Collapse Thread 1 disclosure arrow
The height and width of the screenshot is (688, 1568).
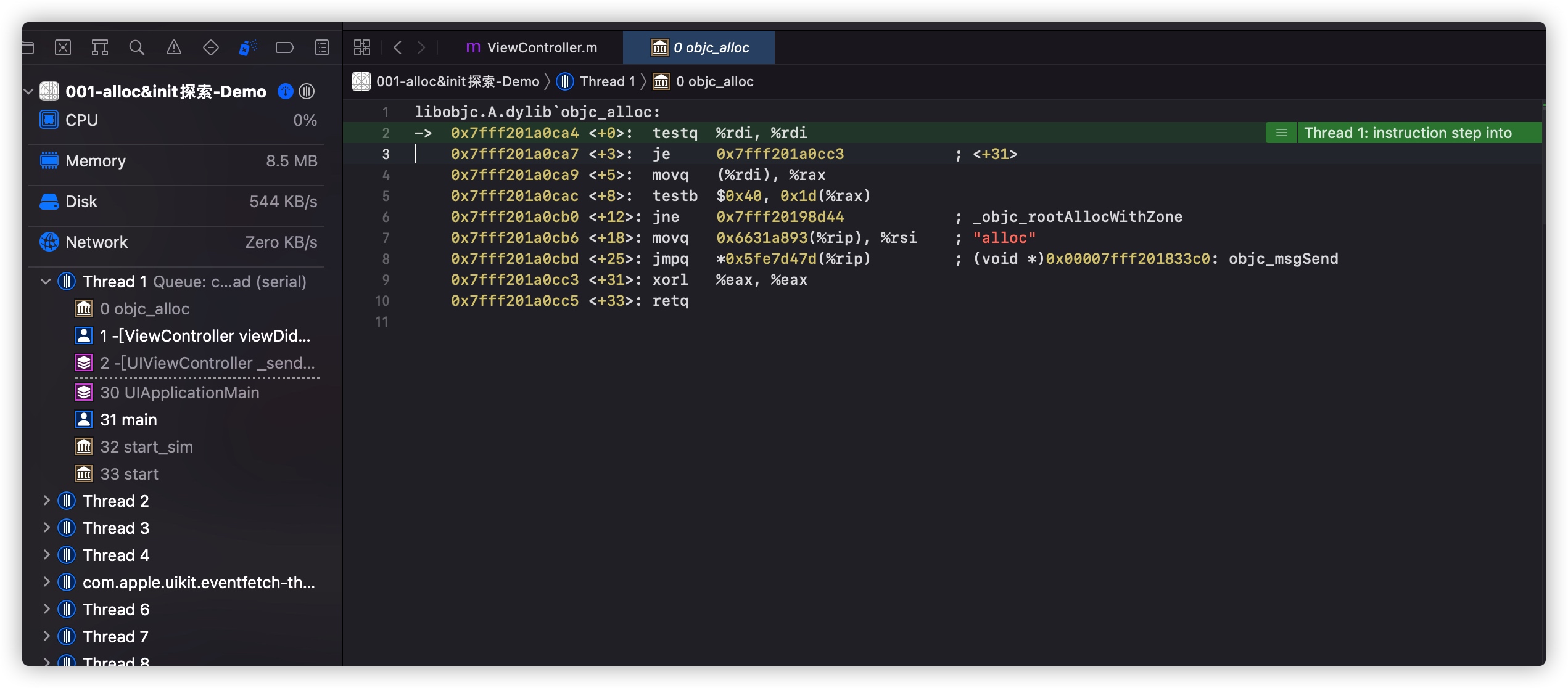pyautogui.click(x=46, y=282)
